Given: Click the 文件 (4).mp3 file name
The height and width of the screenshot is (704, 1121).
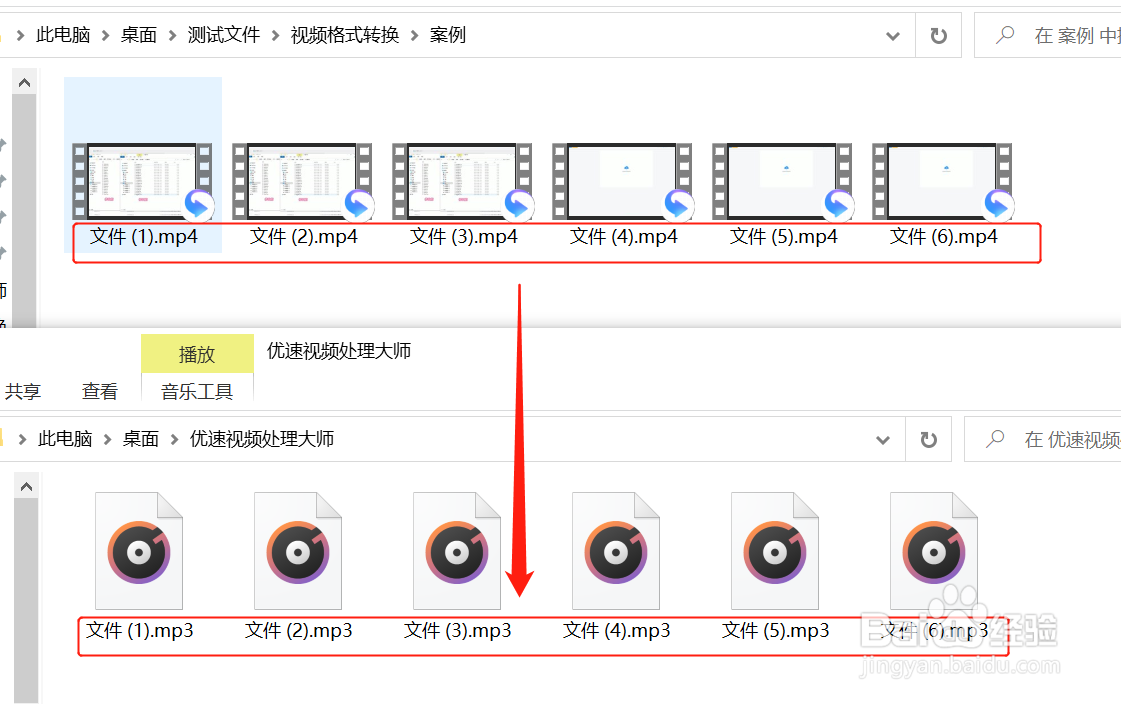Looking at the screenshot, I should [616, 630].
